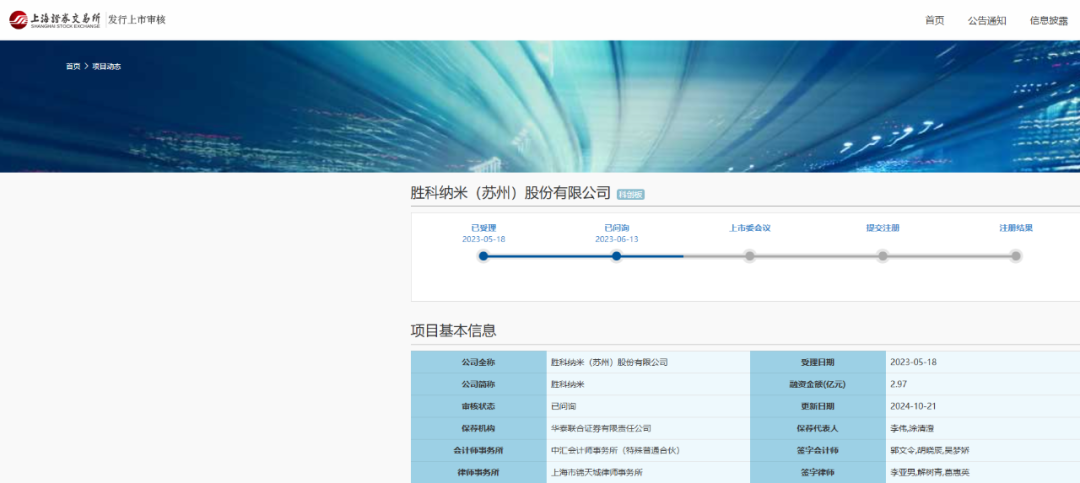Click the 上海市锦天城律师事务所 value
Image resolution: width=1080 pixels, height=483 pixels.
point(596,473)
